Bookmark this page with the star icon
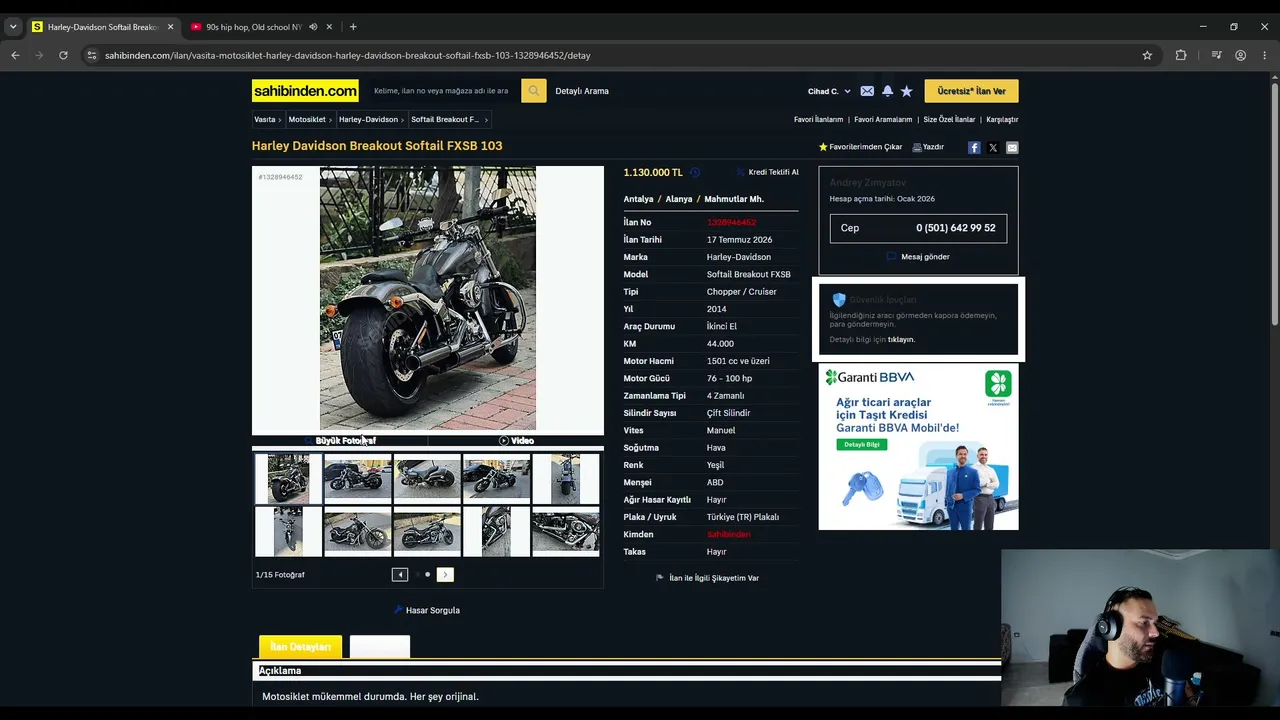This screenshot has width=1280, height=720. point(1147,55)
